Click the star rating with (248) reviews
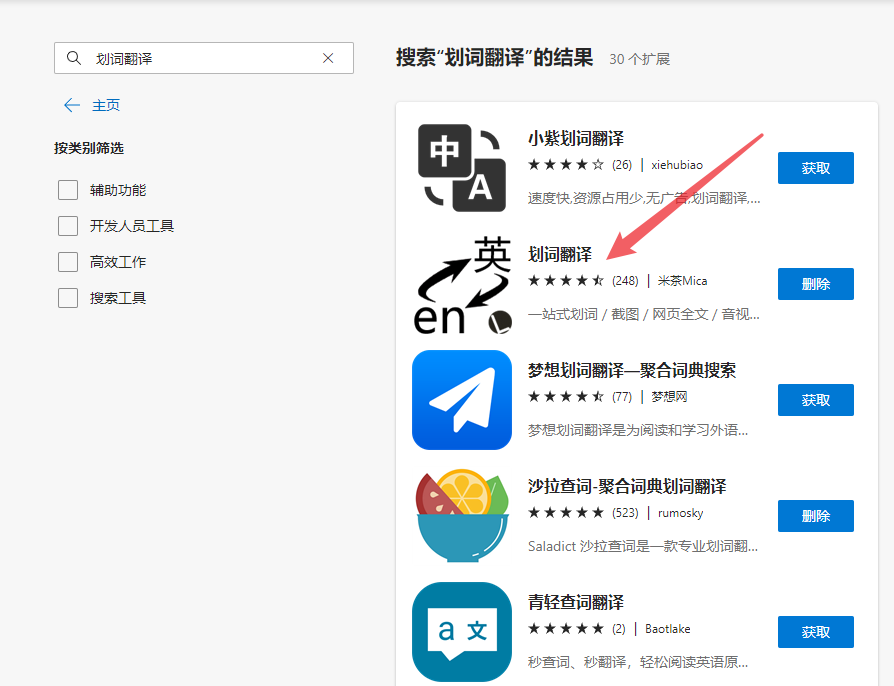 (x=566, y=281)
